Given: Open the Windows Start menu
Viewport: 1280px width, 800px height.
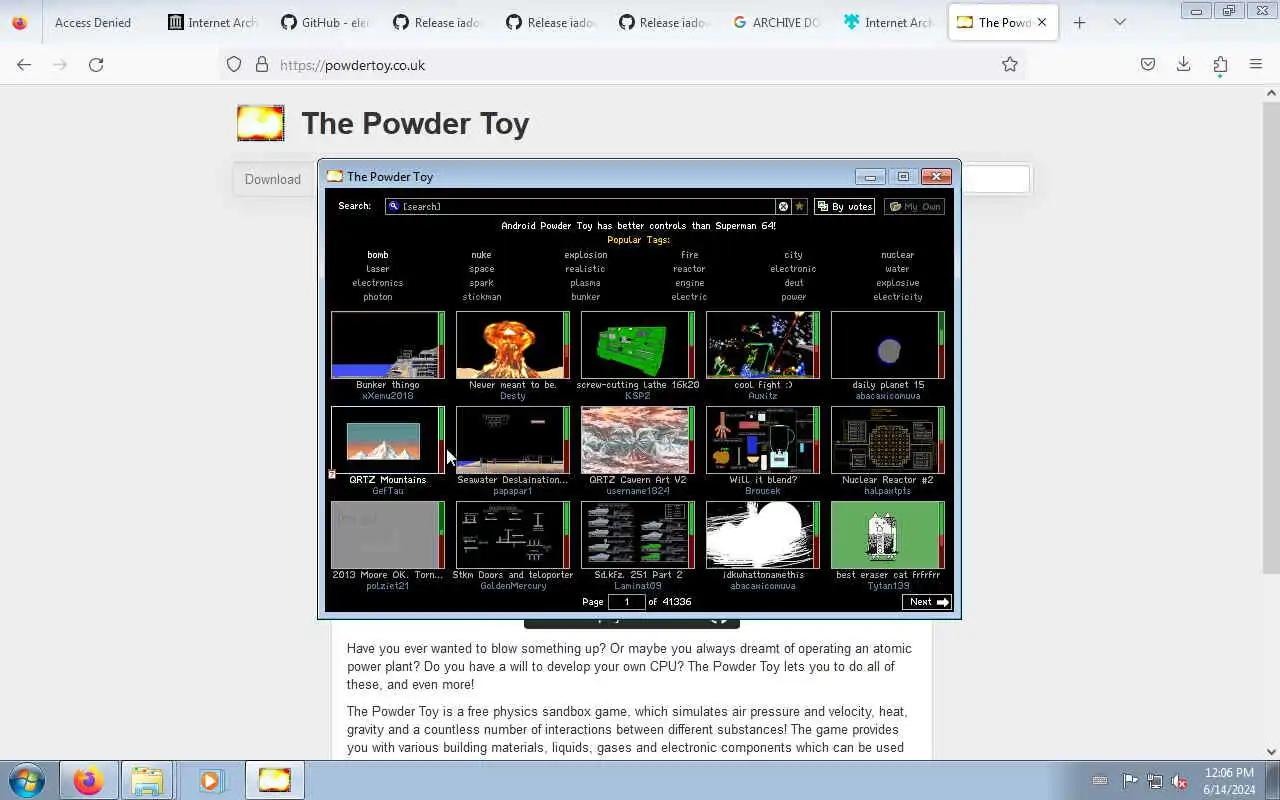Looking at the screenshot, I should coord(26,780).
